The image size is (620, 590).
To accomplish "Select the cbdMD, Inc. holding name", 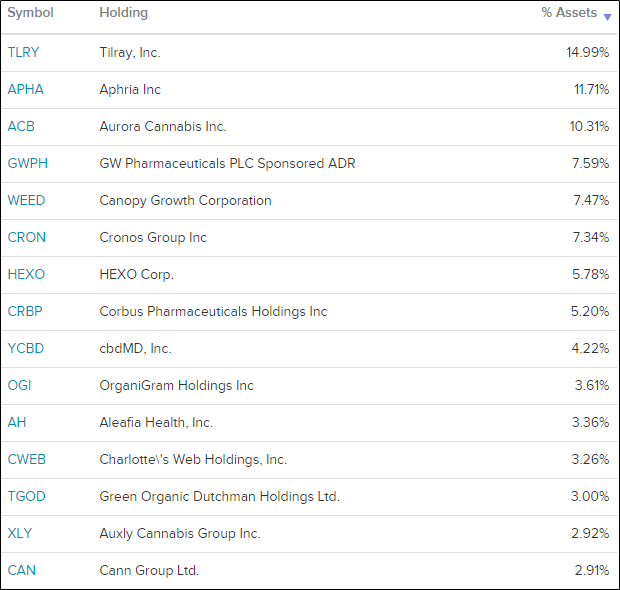I will [135, 348].
